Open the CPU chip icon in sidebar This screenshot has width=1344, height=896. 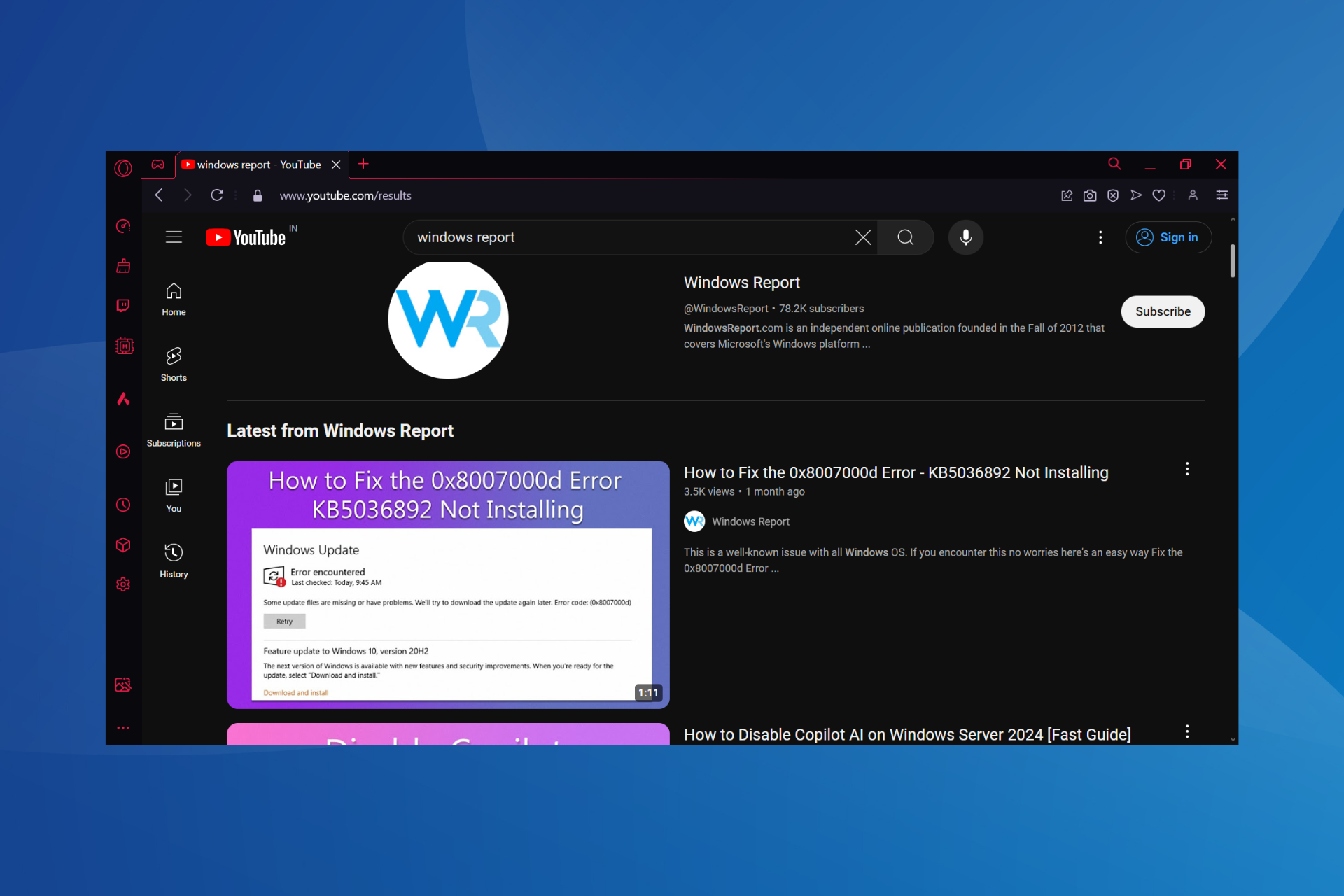tap(124, 346)
